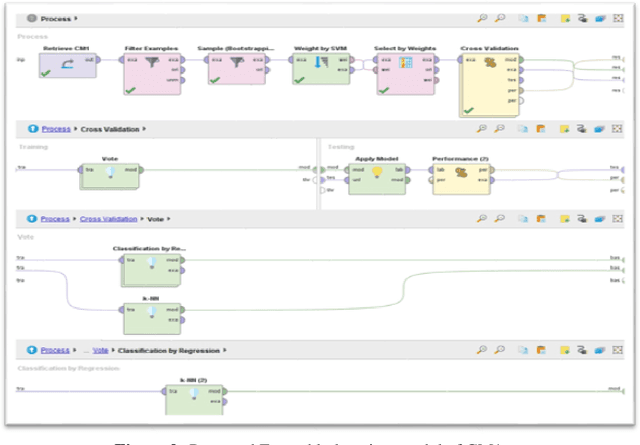Image resolution: width=640 pixels, height=445 pixels.
Task: Click the plug auto-wire icon in the Cross Validation panel toolbar
Action: tap(582, 129)
